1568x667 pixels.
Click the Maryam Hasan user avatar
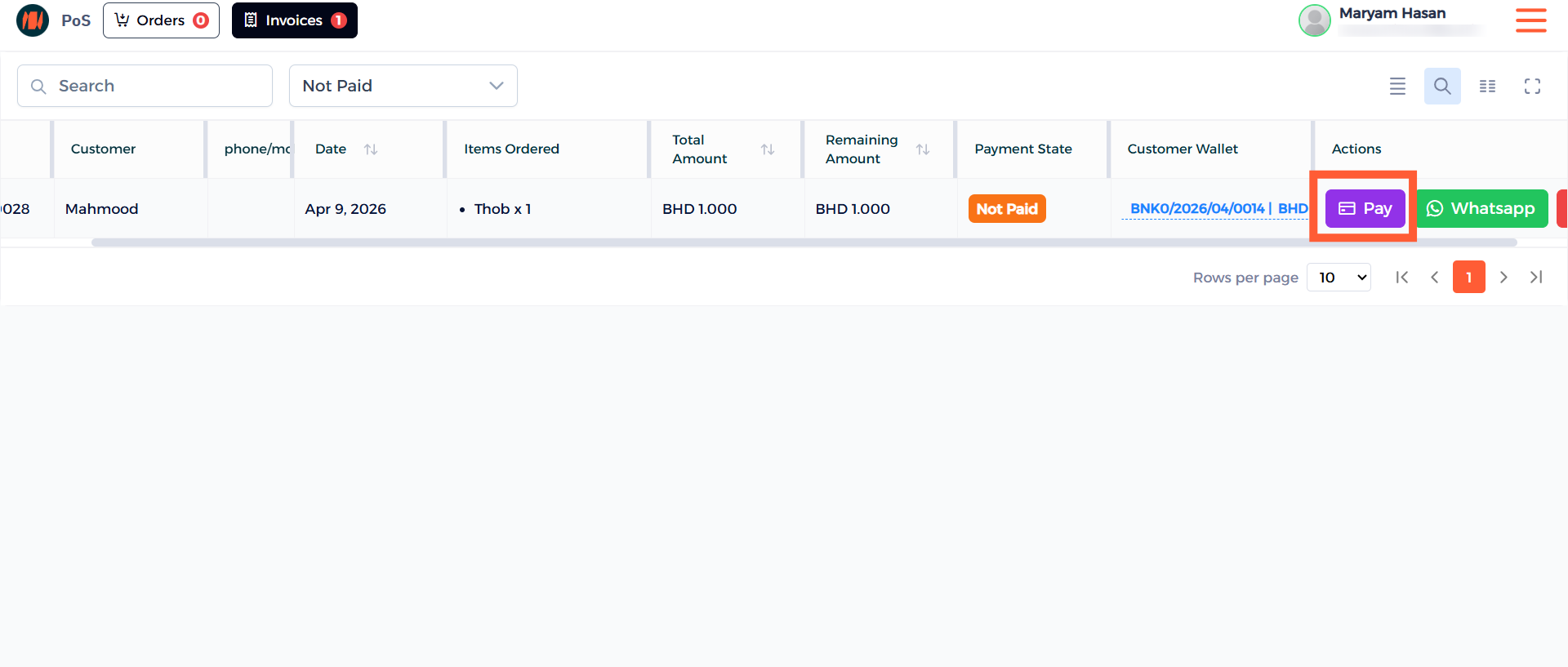tap(1314, 20)
